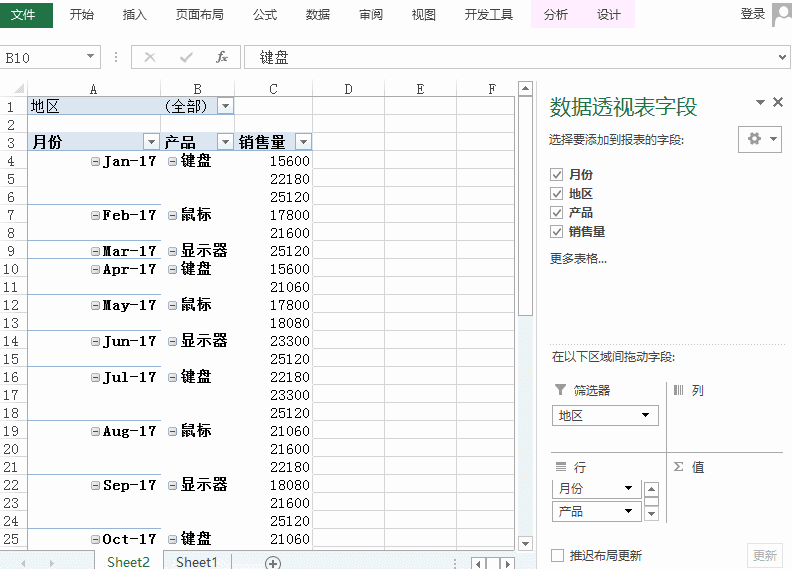Uncheck the 销售量 field checkbox
Screen dimensions: 792x569
(x=557, y=232)
